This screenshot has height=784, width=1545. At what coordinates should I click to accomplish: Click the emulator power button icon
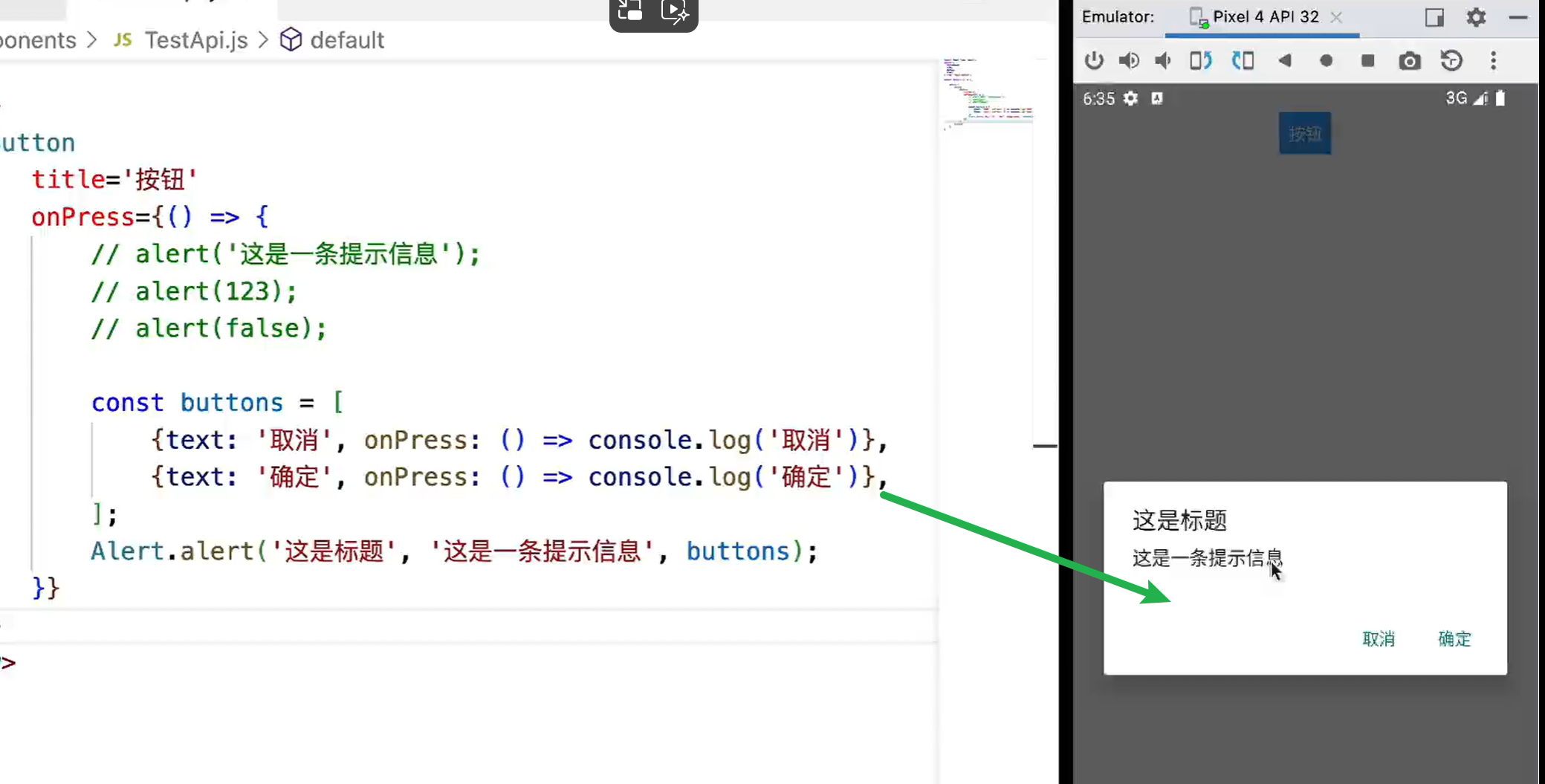click(1094, 60)
